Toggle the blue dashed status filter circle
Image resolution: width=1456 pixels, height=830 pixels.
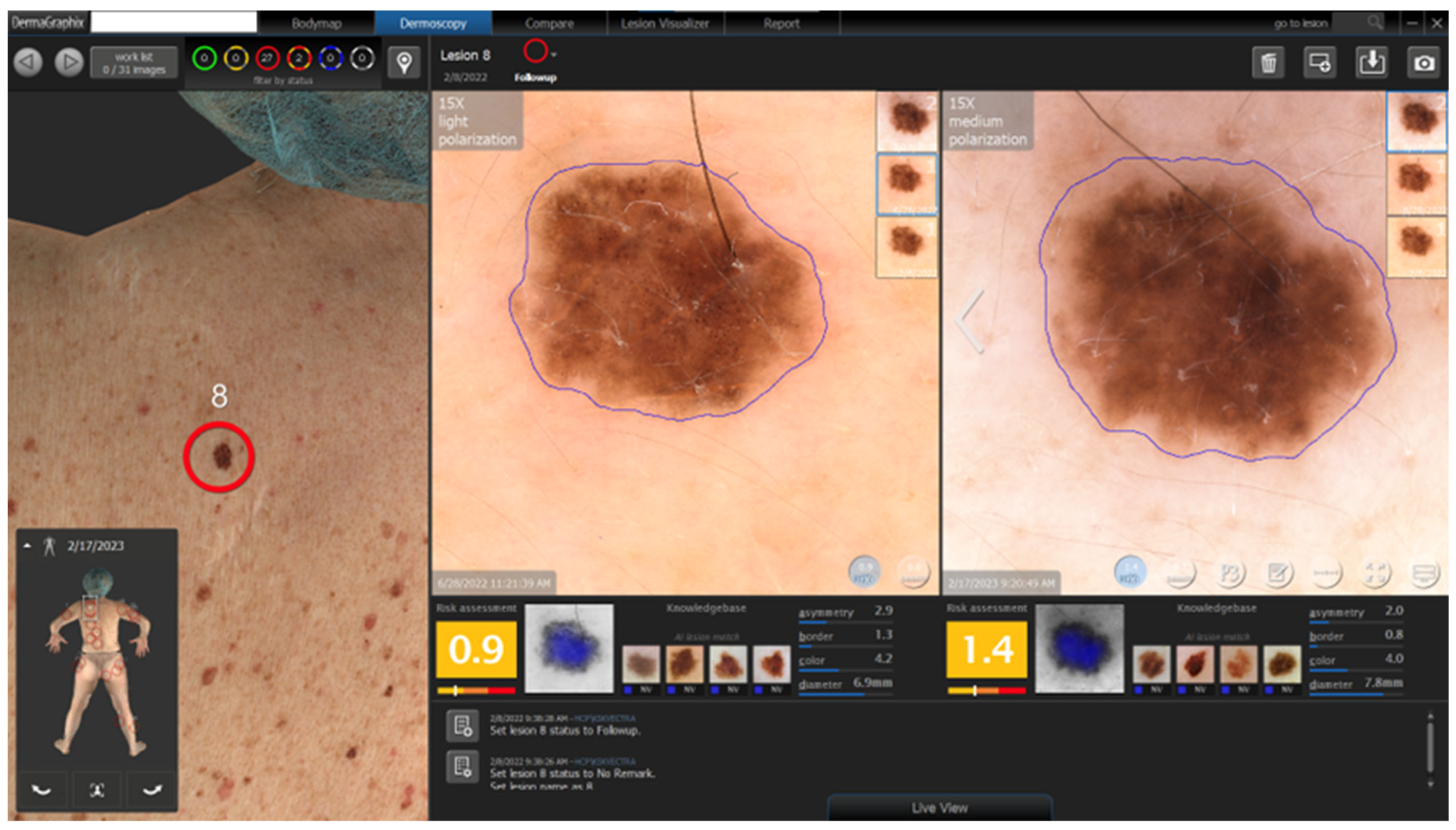[330, 58]
